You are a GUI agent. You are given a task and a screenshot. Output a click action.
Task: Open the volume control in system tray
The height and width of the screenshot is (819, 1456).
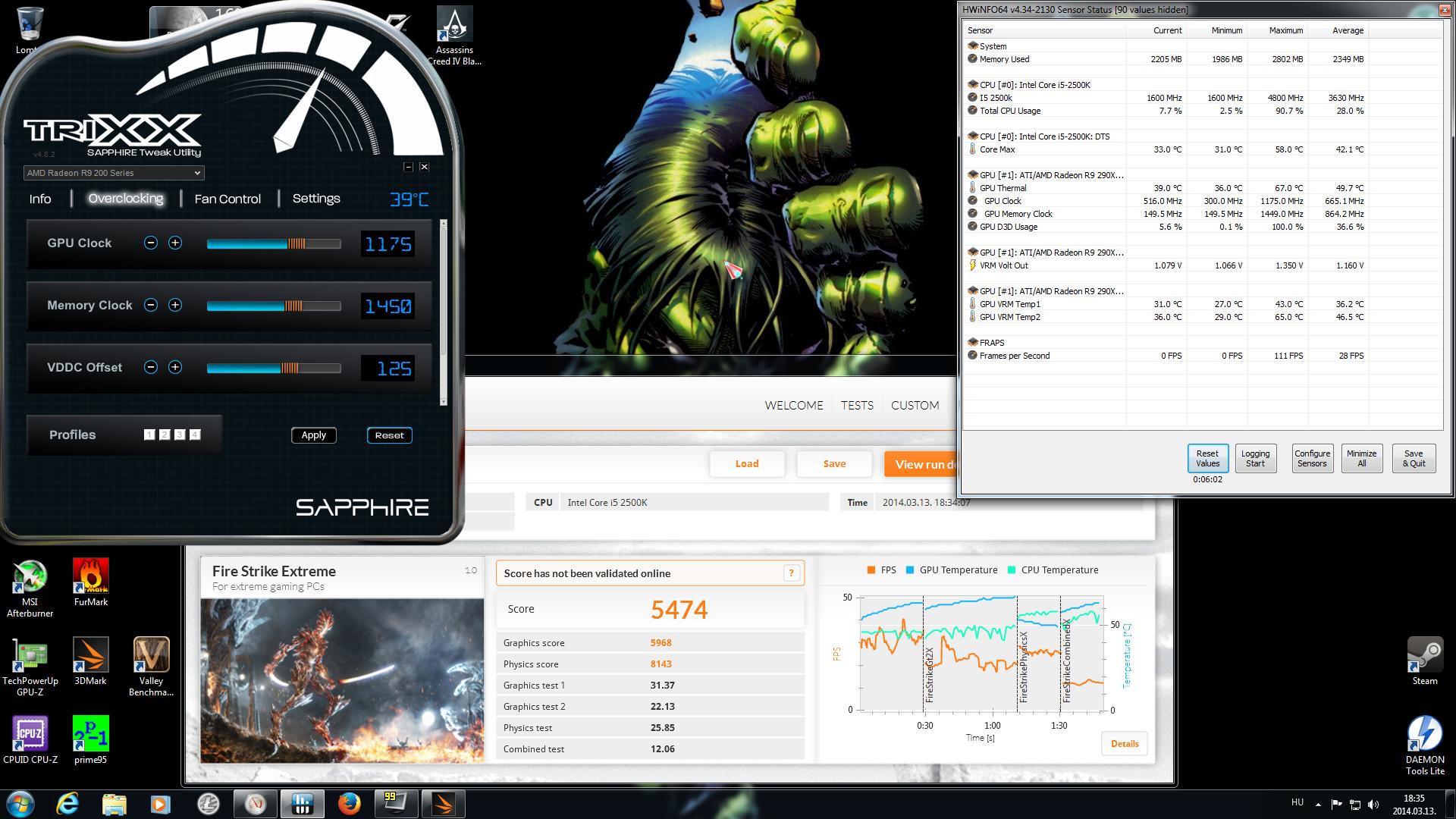point(1373,804)
